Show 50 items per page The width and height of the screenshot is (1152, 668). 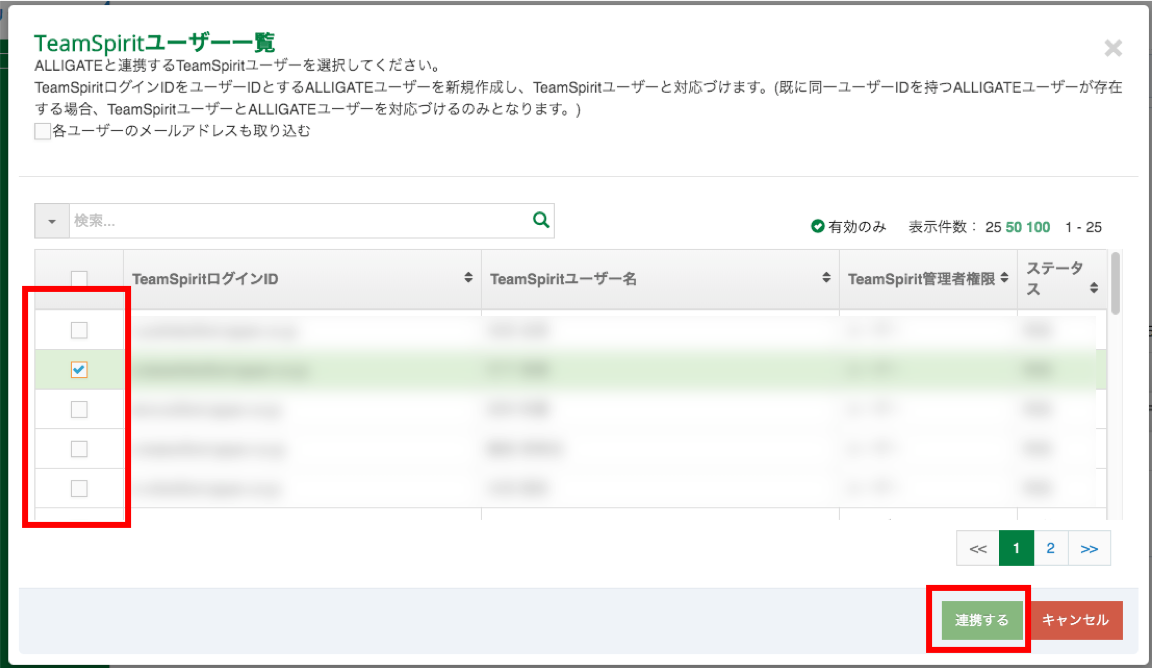click(1014, 227)
